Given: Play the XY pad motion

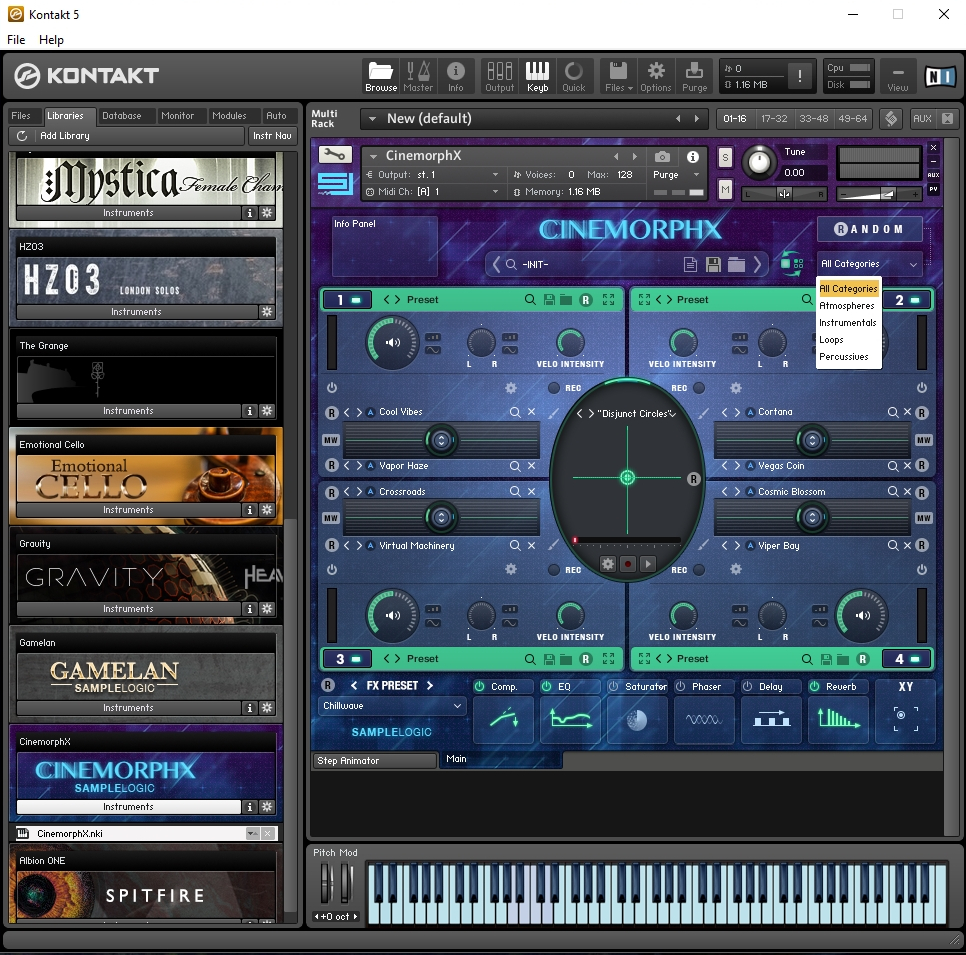Looking at the screenshot, I should tap(647, 564).
